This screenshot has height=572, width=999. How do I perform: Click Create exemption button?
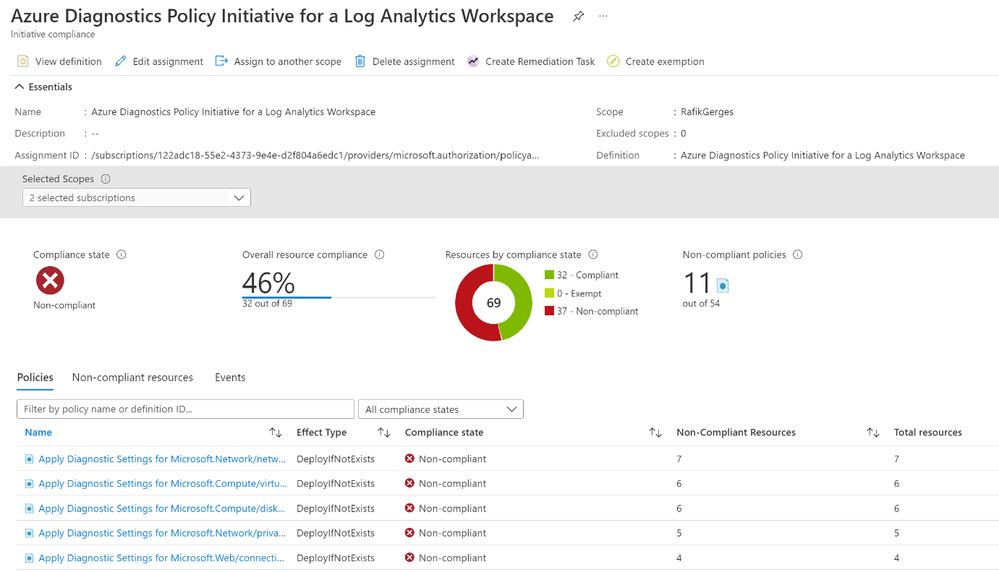[x=656, y=61]
